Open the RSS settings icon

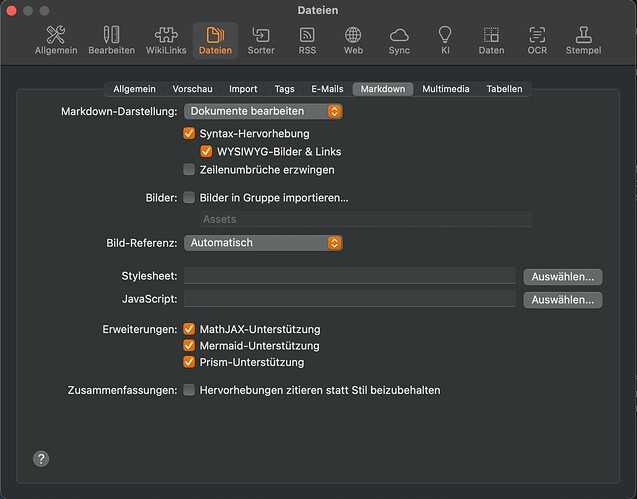click(307, 40)
